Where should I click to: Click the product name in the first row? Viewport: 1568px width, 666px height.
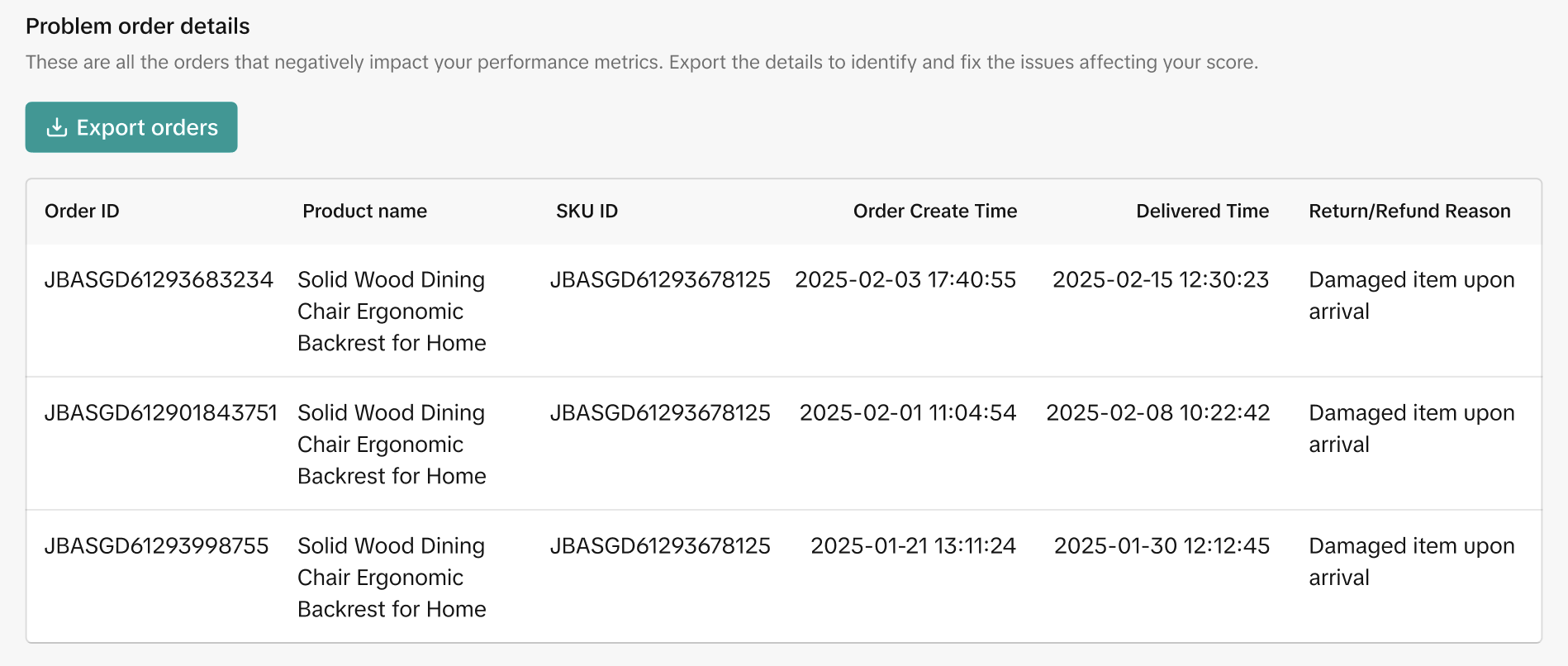click(392, 312)
